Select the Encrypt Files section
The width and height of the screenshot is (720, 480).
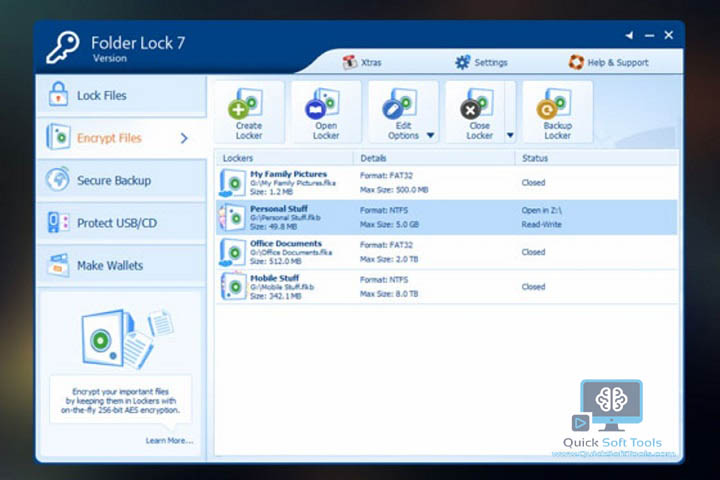[121, 138]
